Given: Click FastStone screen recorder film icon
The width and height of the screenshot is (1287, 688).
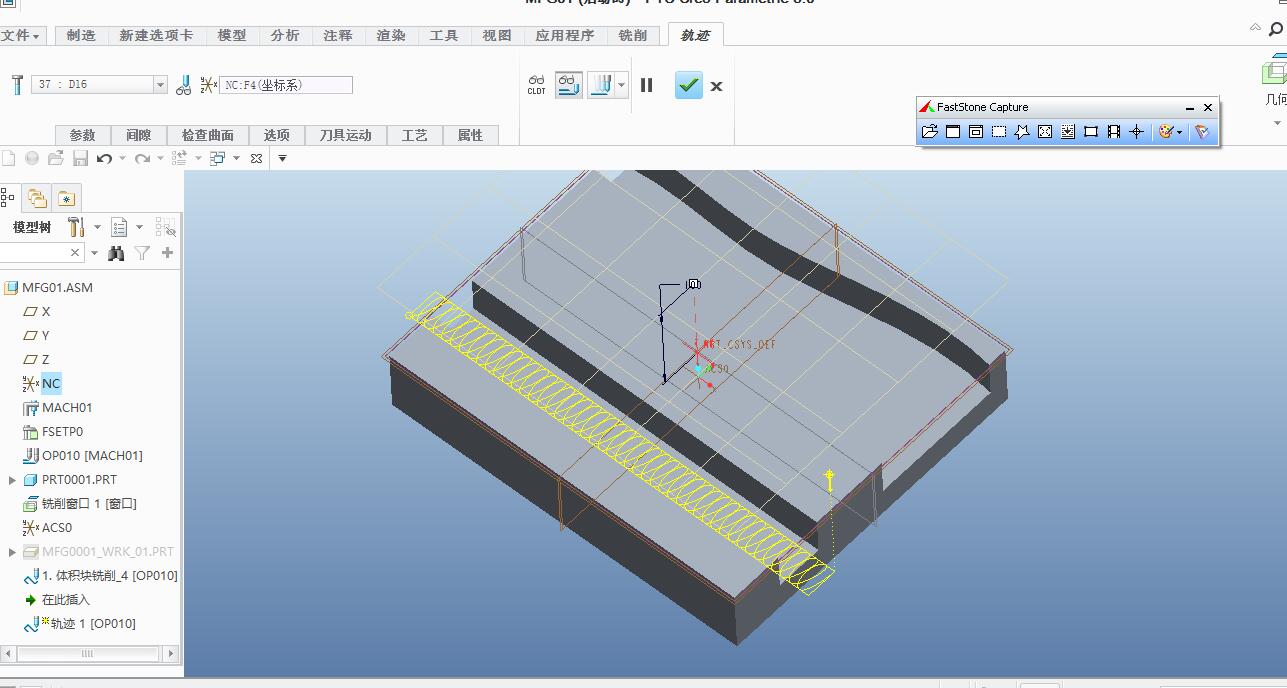Looking at the screenshot, I should tap(1113, 131).
